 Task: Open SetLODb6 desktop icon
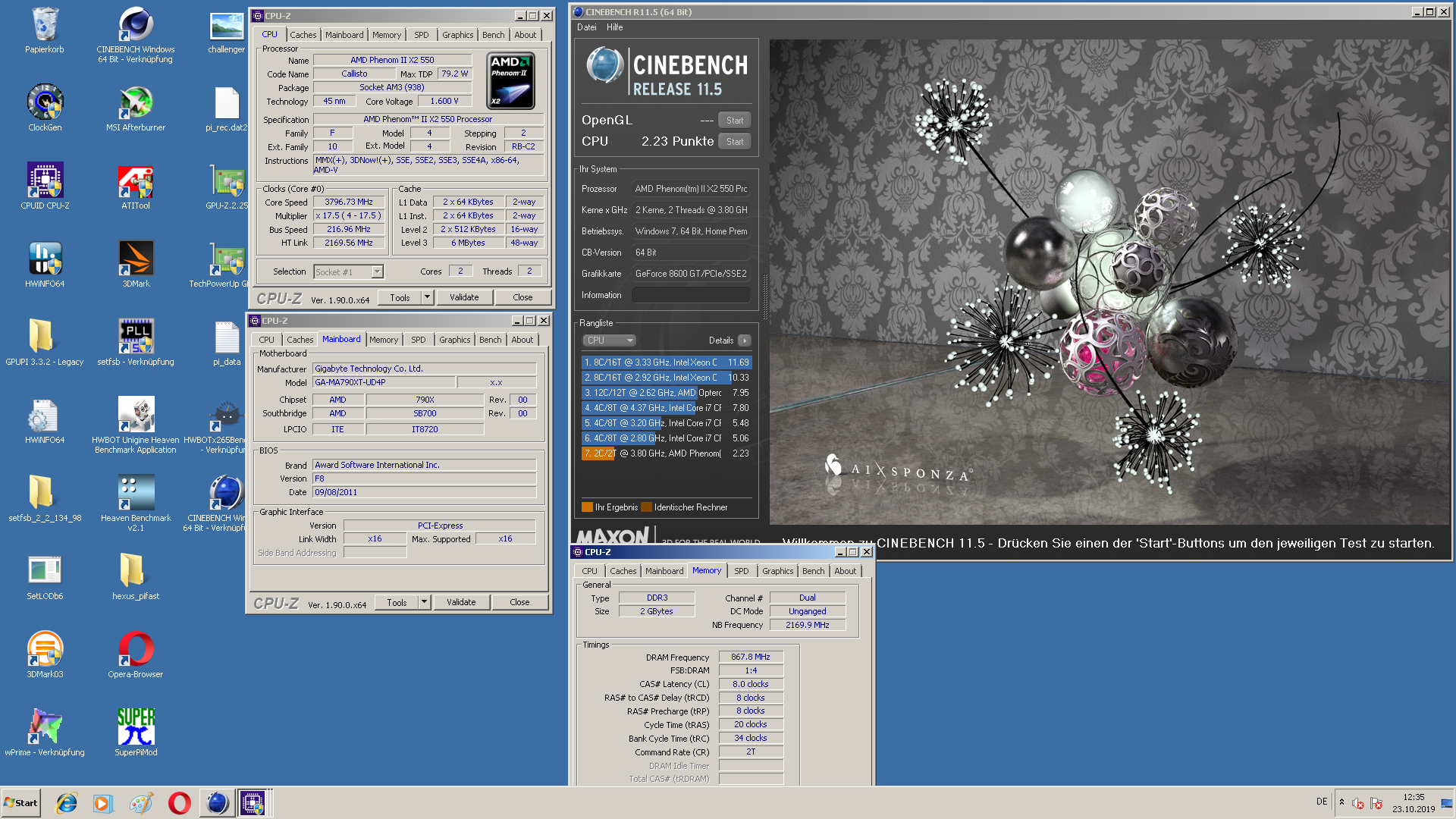coord(45,576)
